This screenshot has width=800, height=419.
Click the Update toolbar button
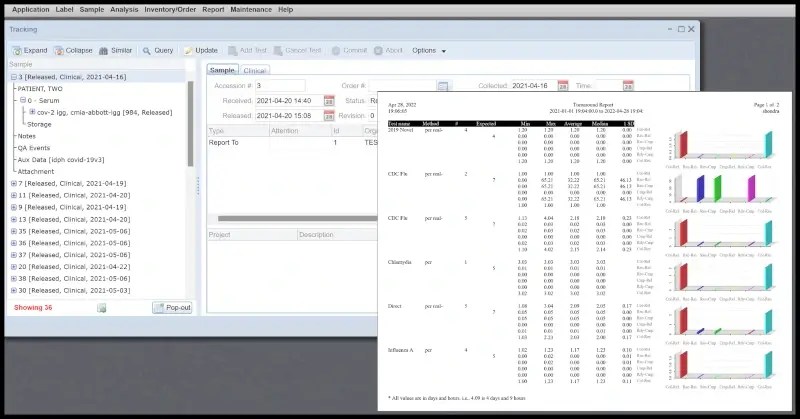(x=201, y=51)
